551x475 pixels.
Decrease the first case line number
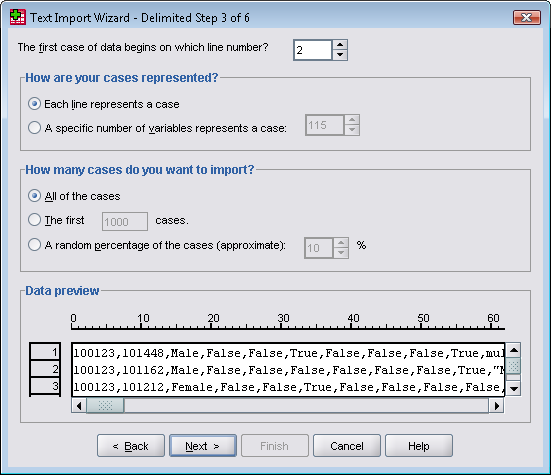coord(340,55)
